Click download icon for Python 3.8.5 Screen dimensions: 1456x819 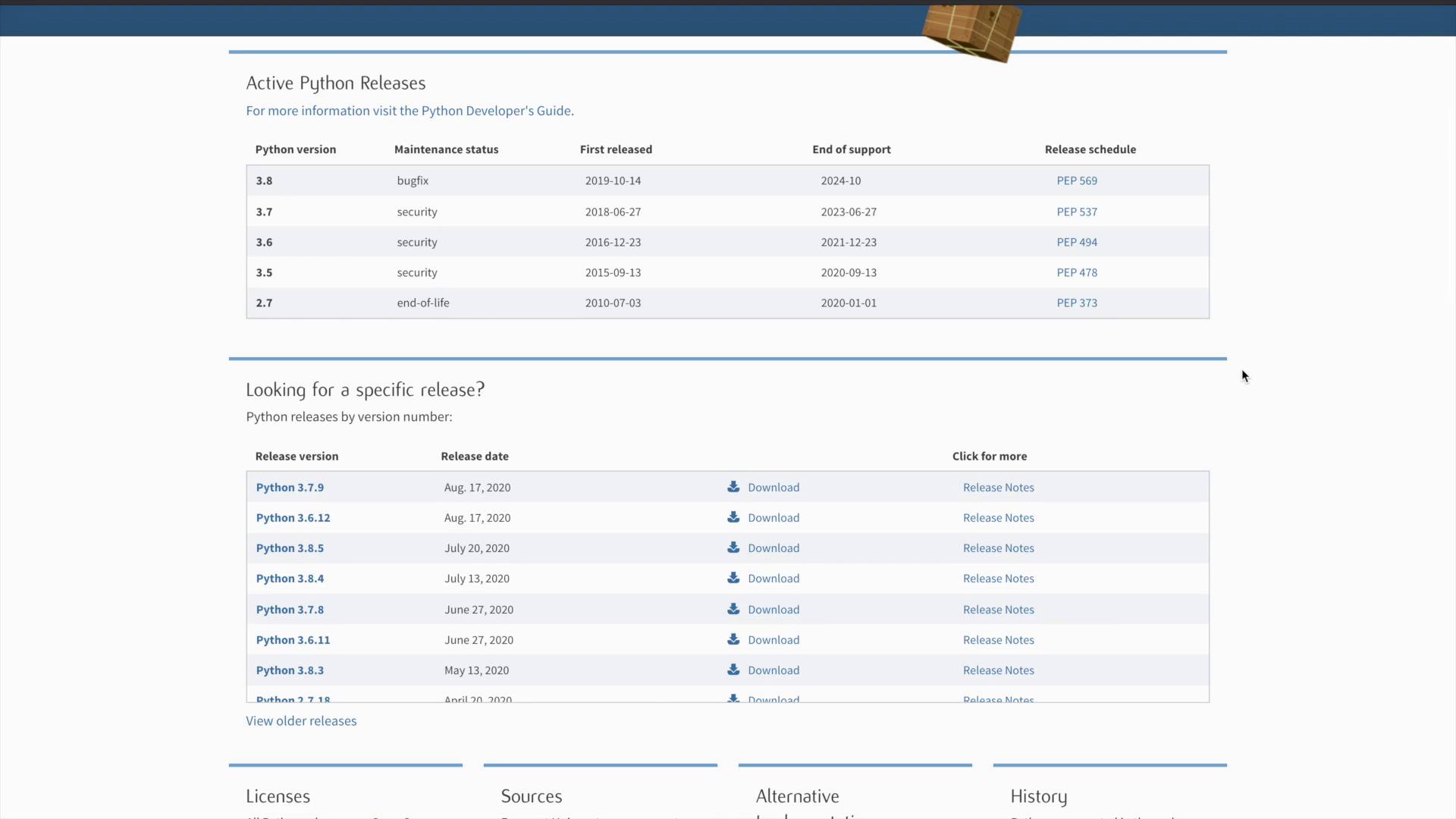[x=733, y=548]
